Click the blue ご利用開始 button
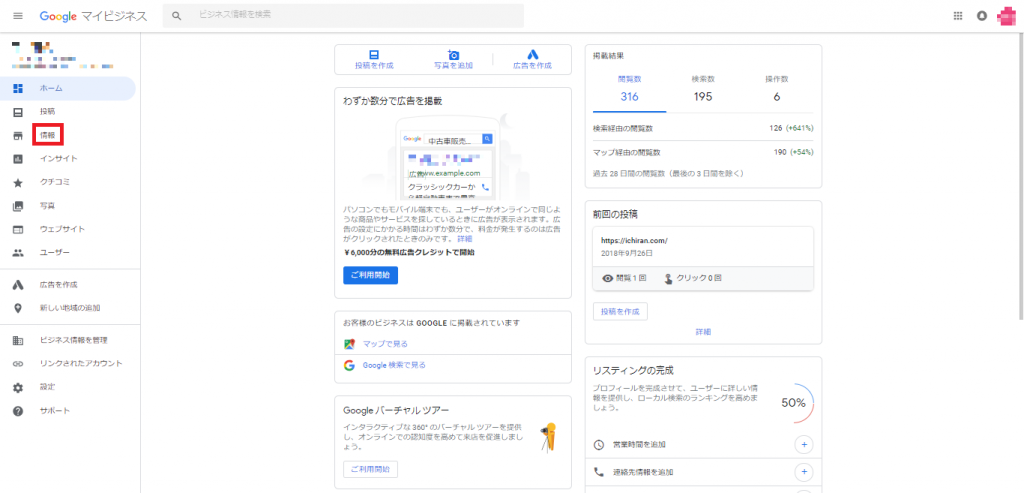 [x=370, y=275]
